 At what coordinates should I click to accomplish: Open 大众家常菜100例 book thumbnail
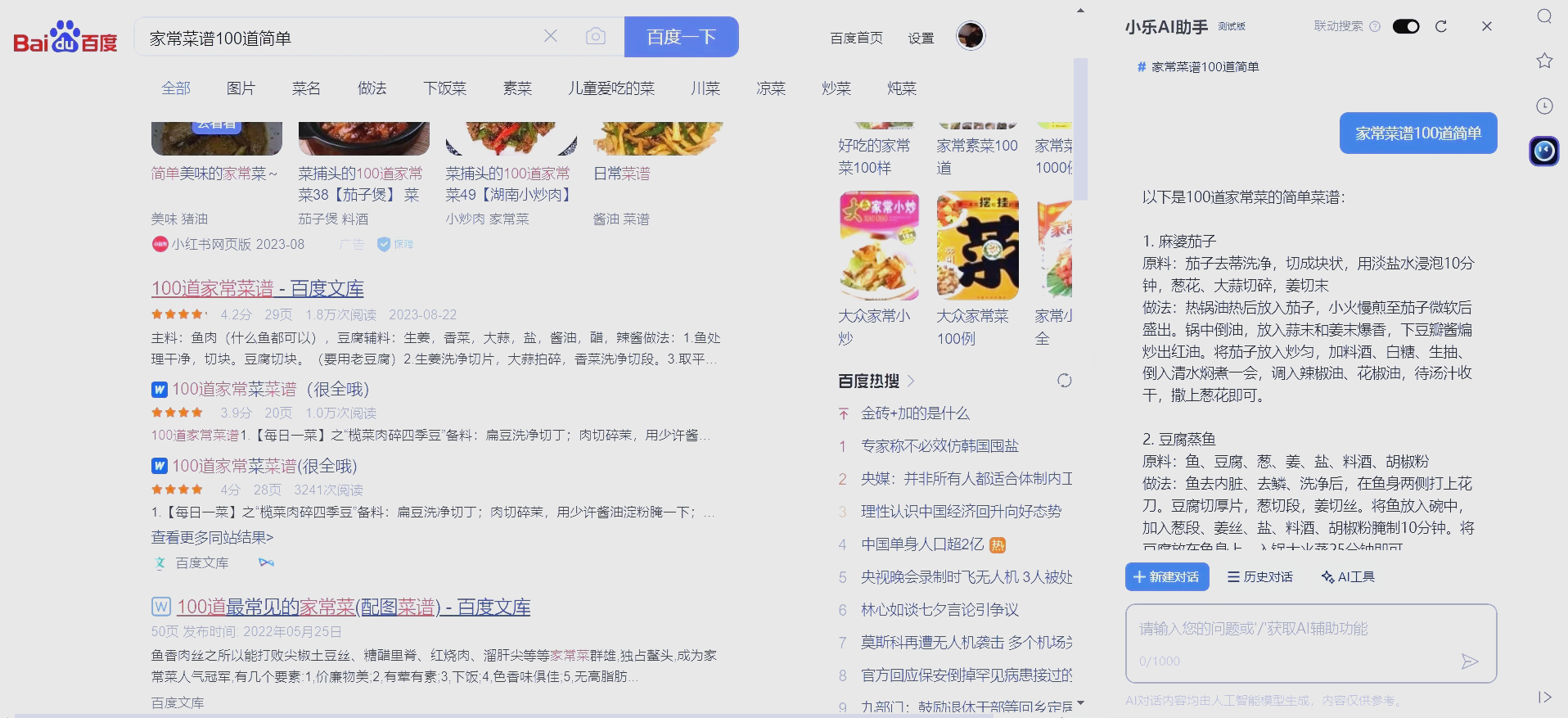click(x=977, y=246)
